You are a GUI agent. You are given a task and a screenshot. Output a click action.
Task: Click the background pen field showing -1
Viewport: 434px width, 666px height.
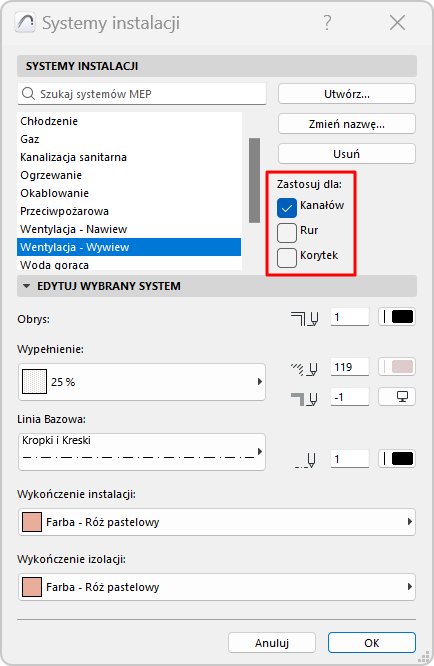pos(350,397)
